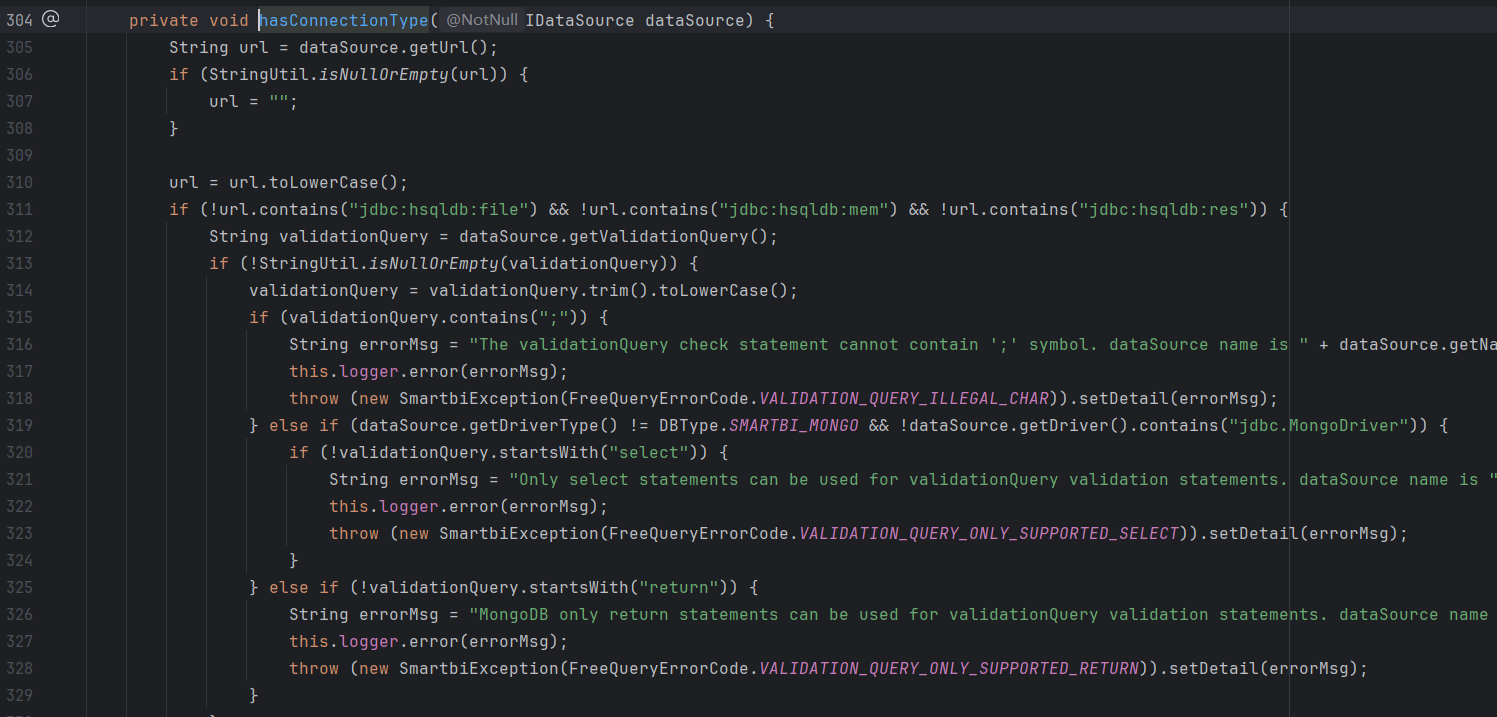Click the SMARTBI_MONGO enum constant
Image resolution: width=1497 pixels, height=717 pixels.
click(x=793, y=425)
